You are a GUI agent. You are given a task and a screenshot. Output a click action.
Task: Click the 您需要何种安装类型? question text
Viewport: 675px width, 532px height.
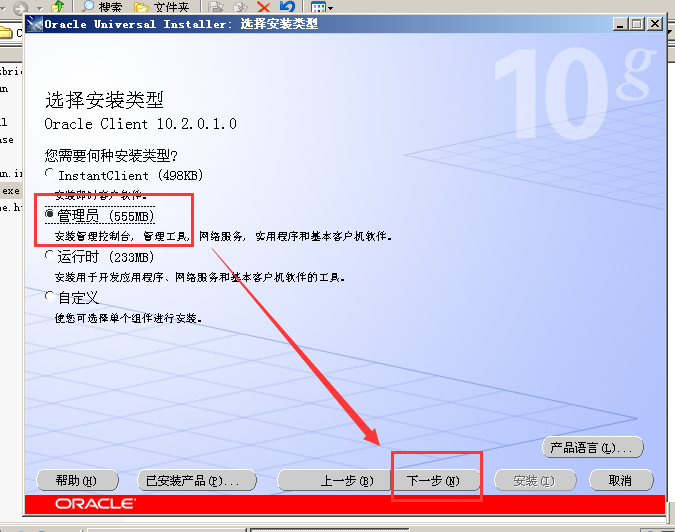[111, 155]
